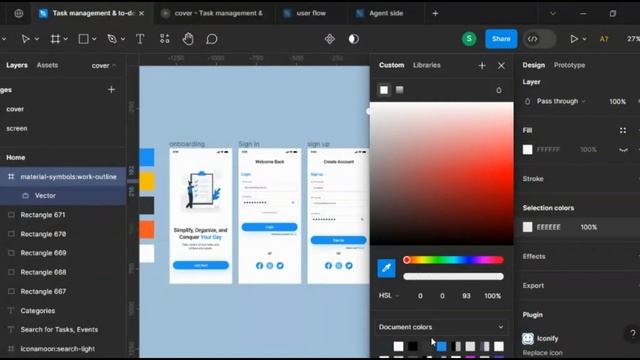Toggle Dev Mode switch
Viewport: 640px width, 360px height.
click(540, 39)
